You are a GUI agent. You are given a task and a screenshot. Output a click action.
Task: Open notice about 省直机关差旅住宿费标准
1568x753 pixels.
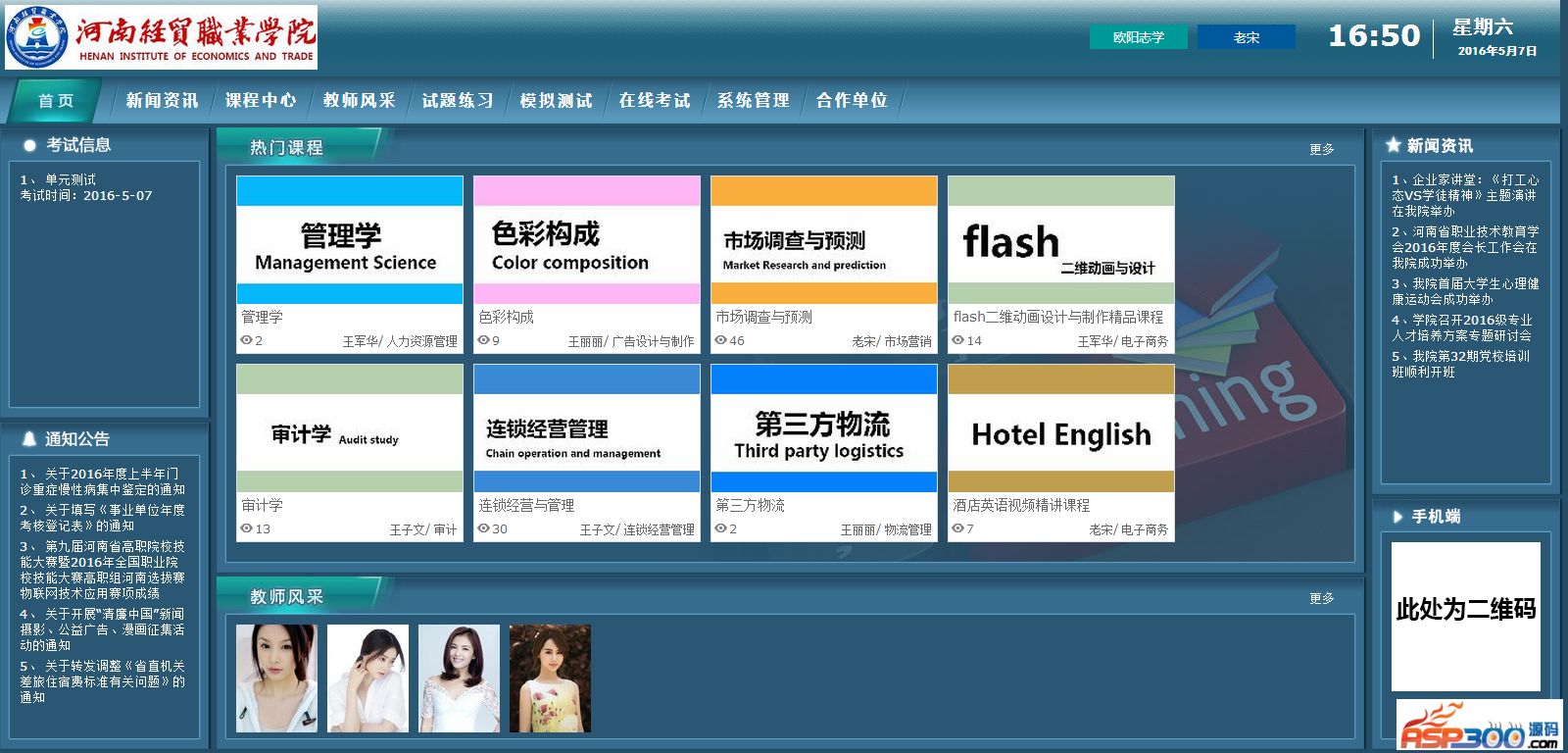[103, 681]
